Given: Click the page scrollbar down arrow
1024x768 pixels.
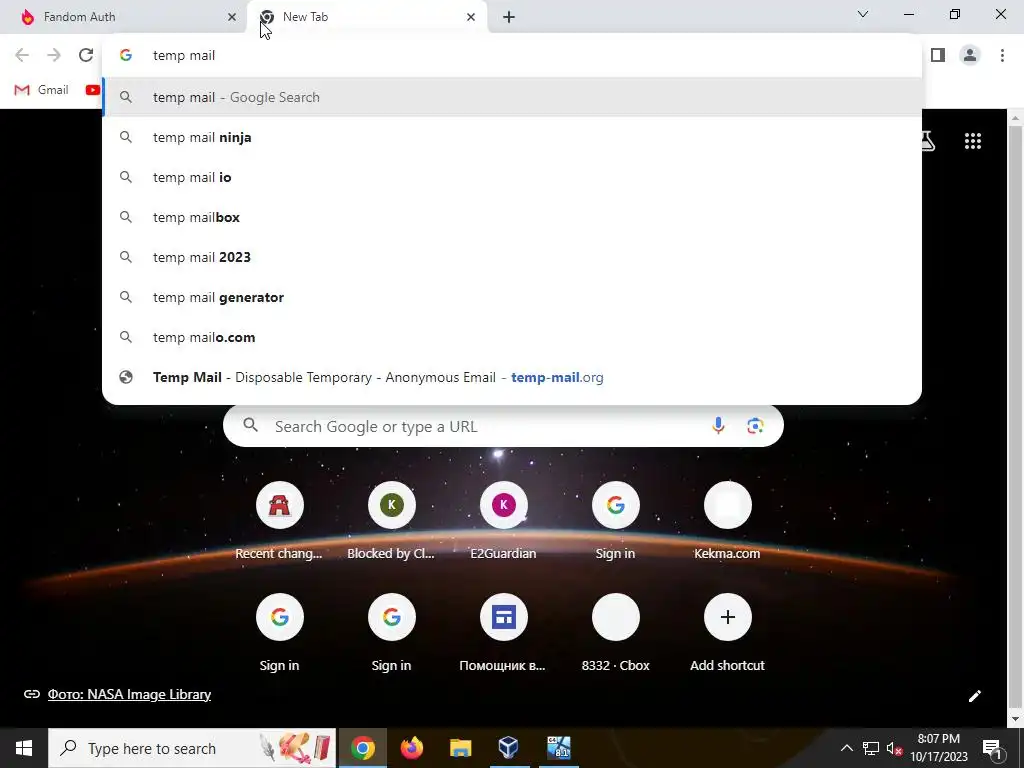Looking at the screenshot, I should click(x=1016, y=719).
